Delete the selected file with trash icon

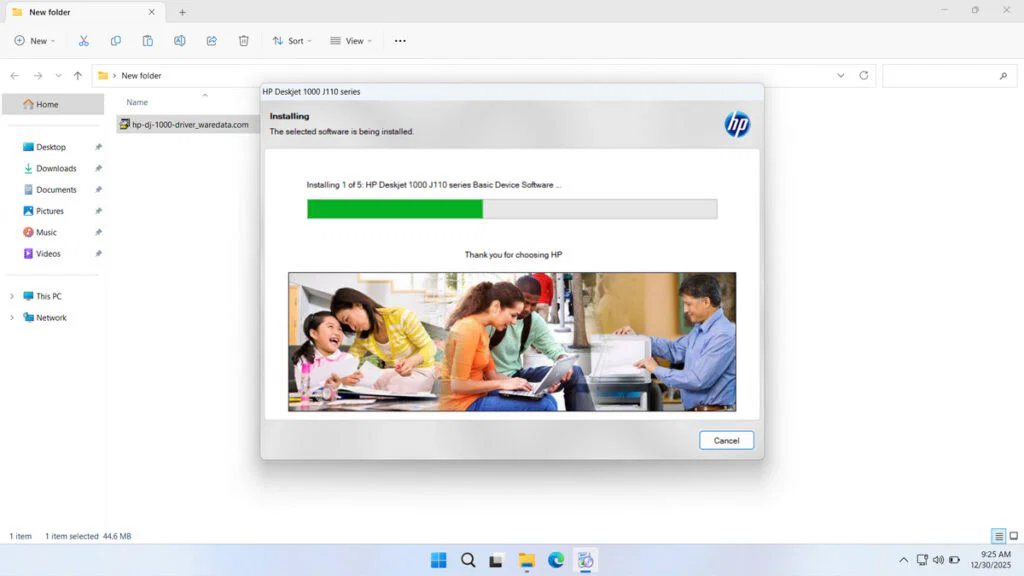click(242, 40)
